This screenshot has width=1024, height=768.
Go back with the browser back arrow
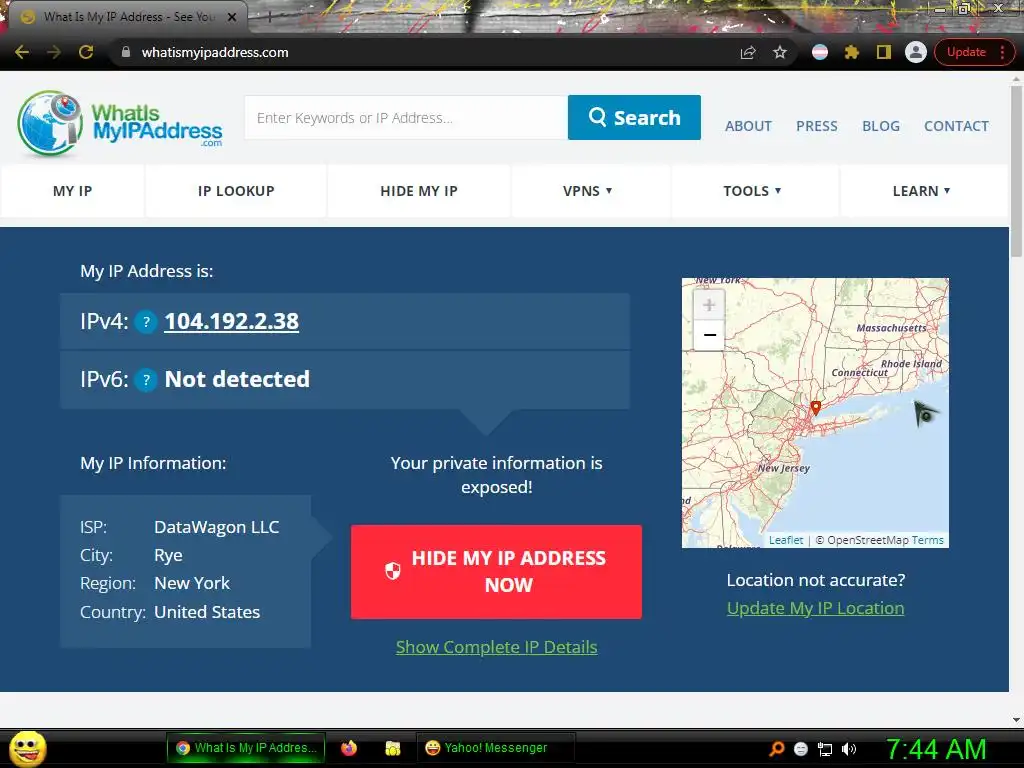pyautogui.click(x=22, y=52)
